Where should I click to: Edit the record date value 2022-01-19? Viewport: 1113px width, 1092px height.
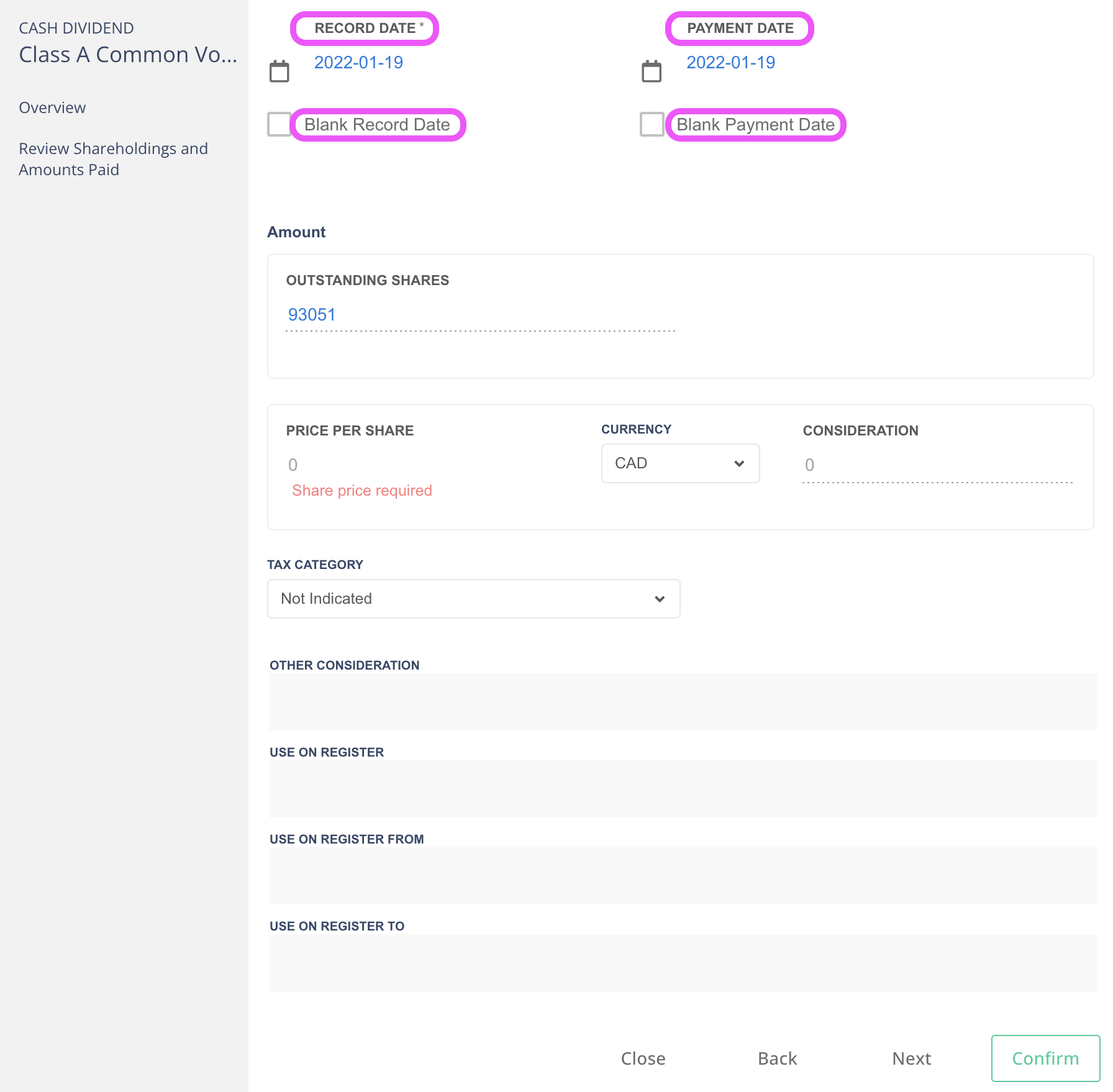pos(358,63)
